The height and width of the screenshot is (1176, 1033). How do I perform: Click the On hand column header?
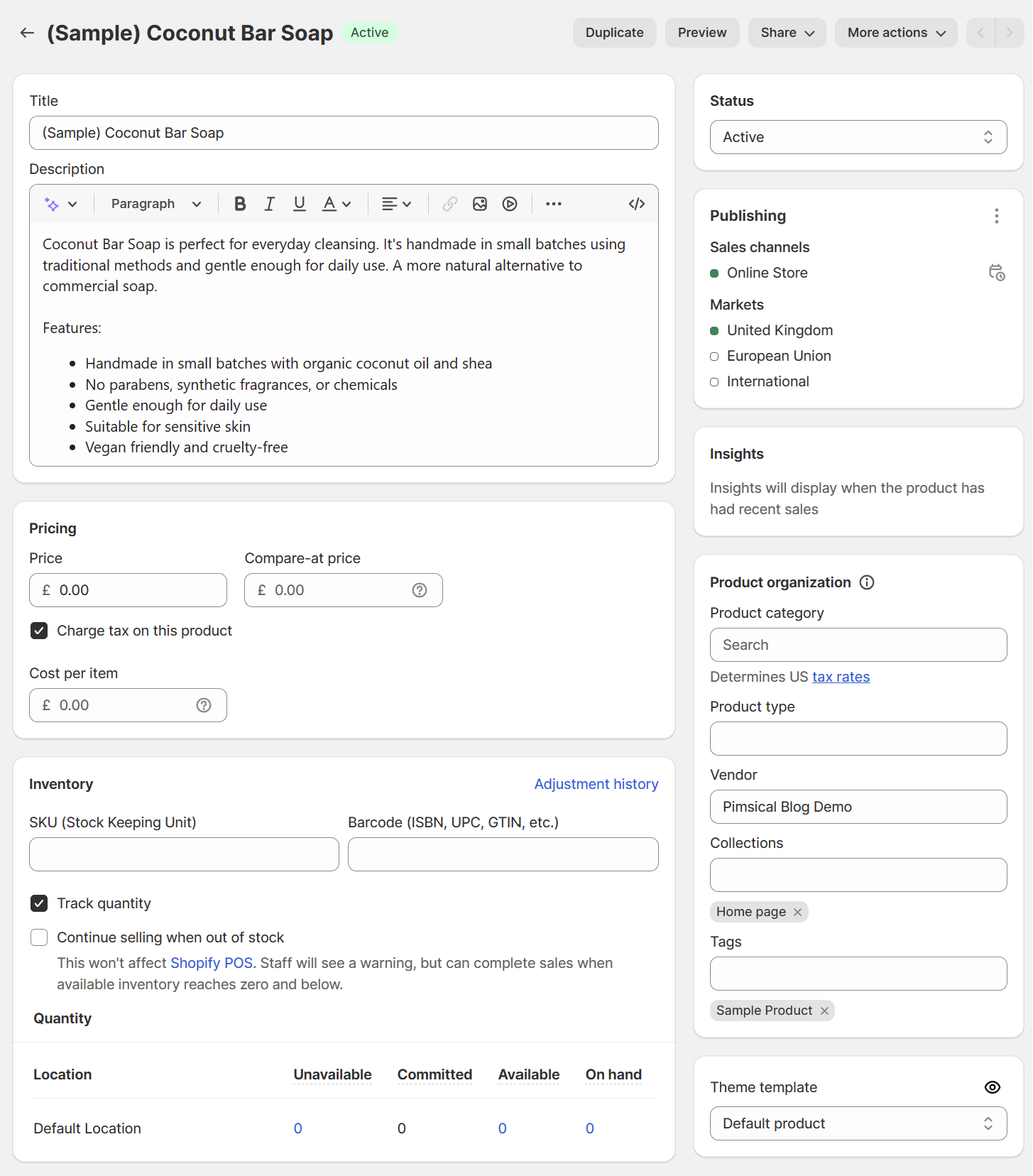pos(613,1074)
